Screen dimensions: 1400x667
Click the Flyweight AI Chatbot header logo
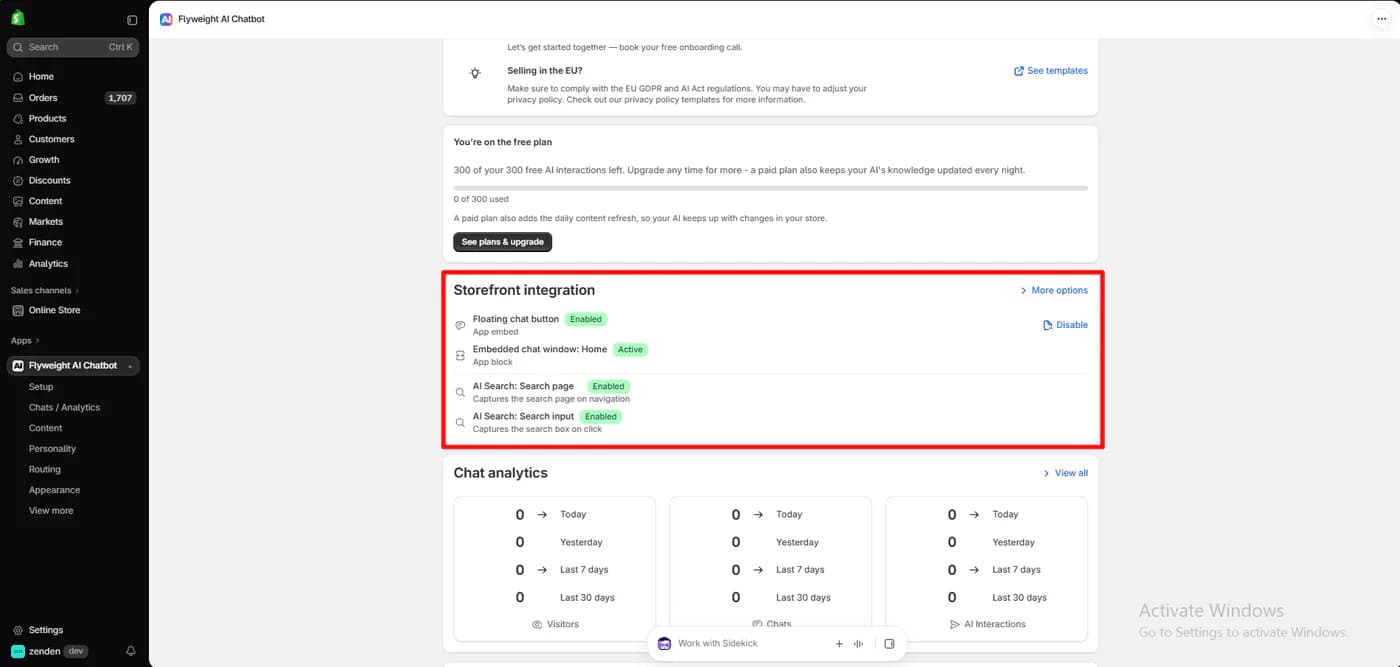(166, 19)
